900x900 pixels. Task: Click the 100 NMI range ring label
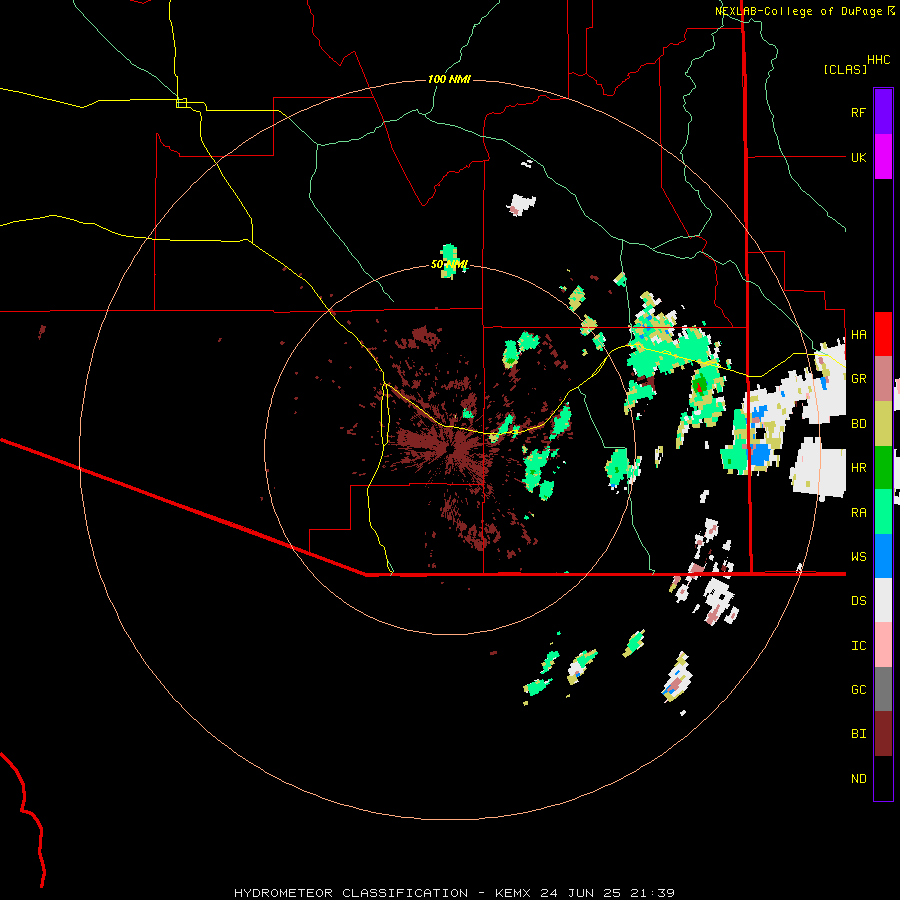click(x=449, y=79)
